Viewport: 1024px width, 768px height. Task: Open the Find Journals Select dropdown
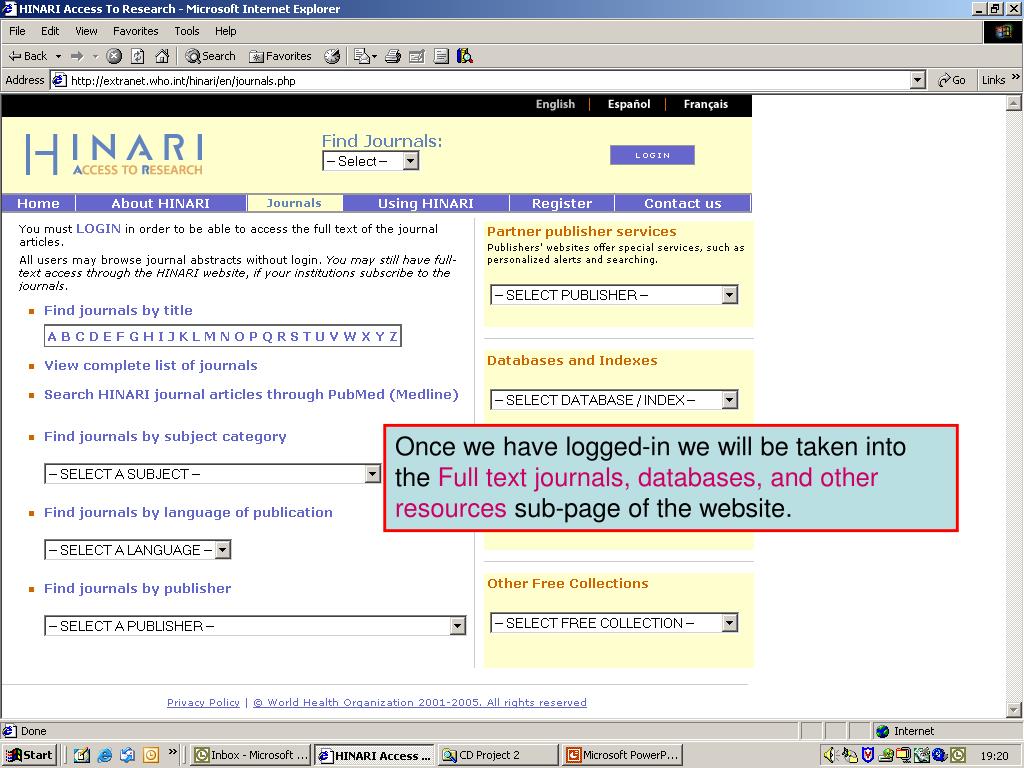point(370,161)
